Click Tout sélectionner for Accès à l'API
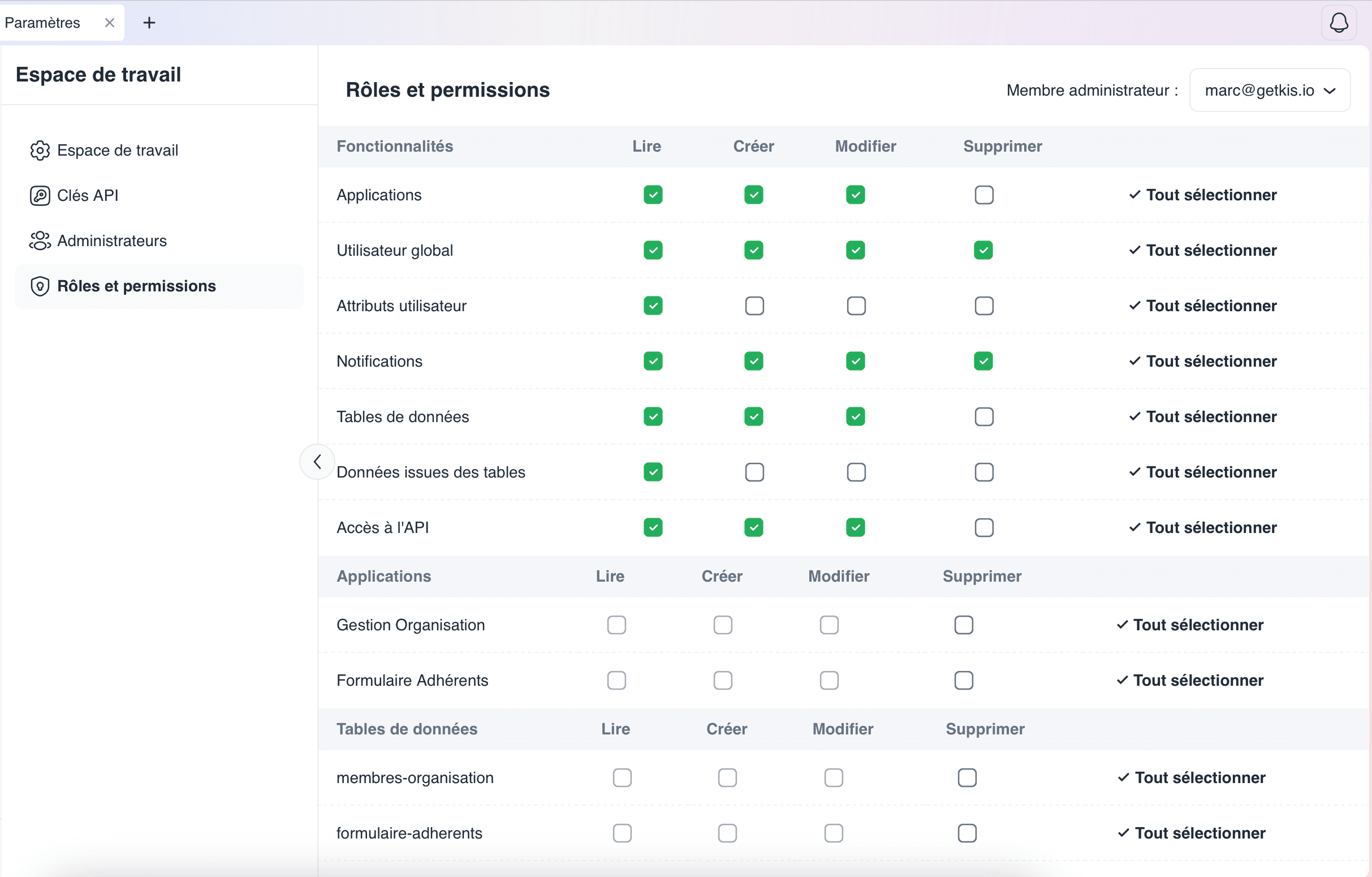The width and height of the screenshot is (1372, 877). pyautogui.click(x=1203, y=527)
